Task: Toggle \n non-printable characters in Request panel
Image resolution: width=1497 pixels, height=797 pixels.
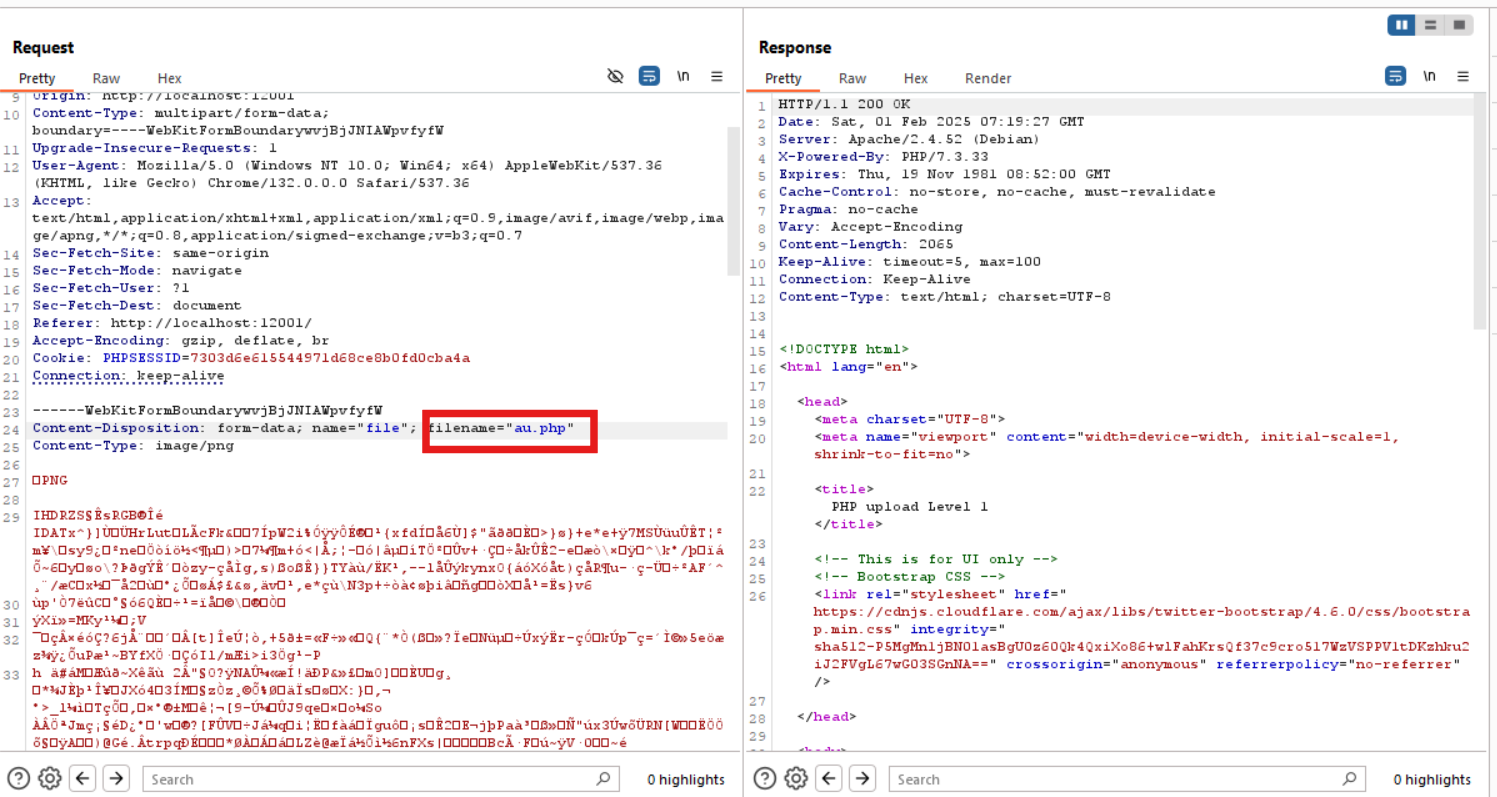Action: click(684, 77)
